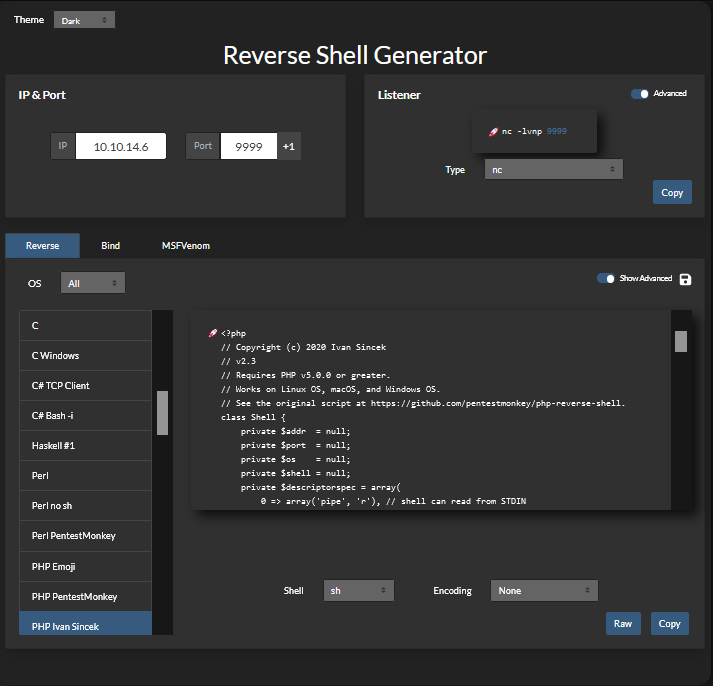Select the Perl PentestMonkey entry
Screen dimensions: 713x686
tap(85, 536)
